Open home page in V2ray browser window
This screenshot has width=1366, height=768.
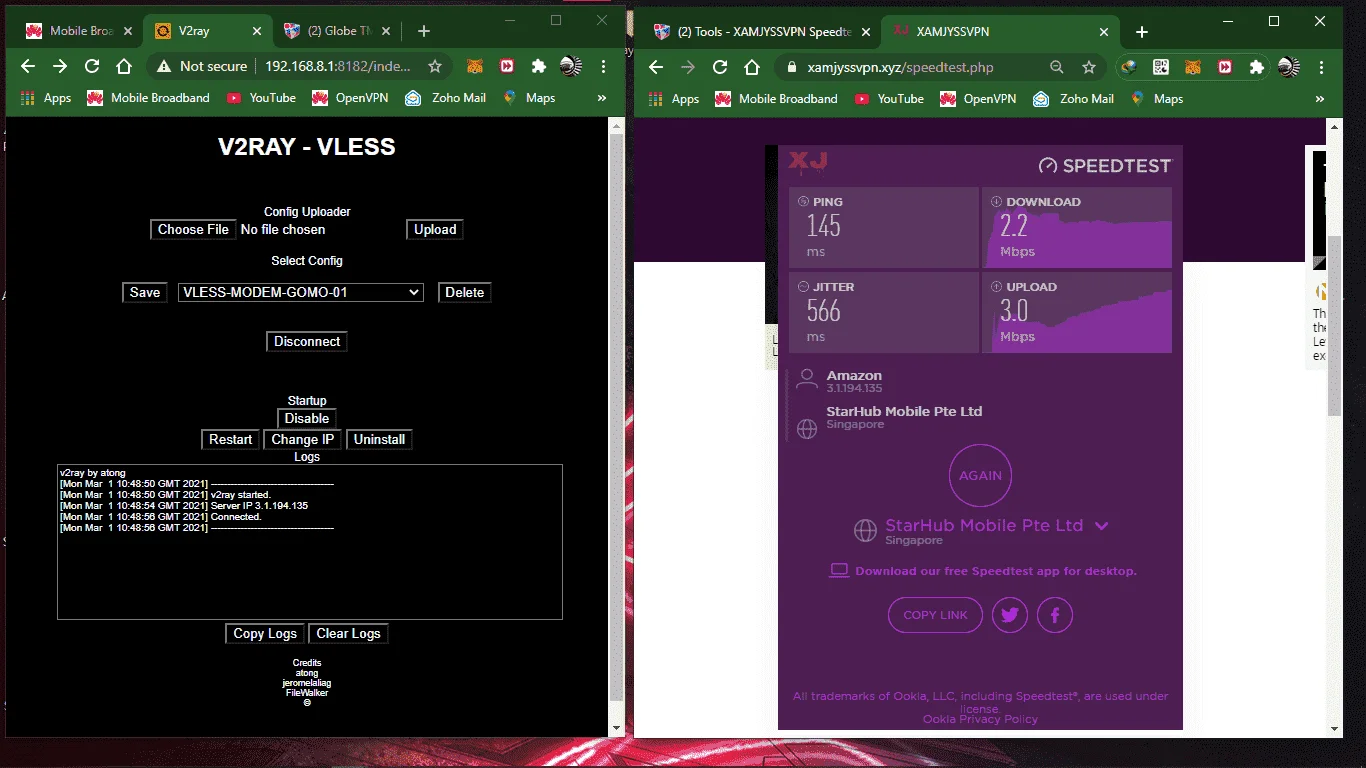click(x=124, y=66)
